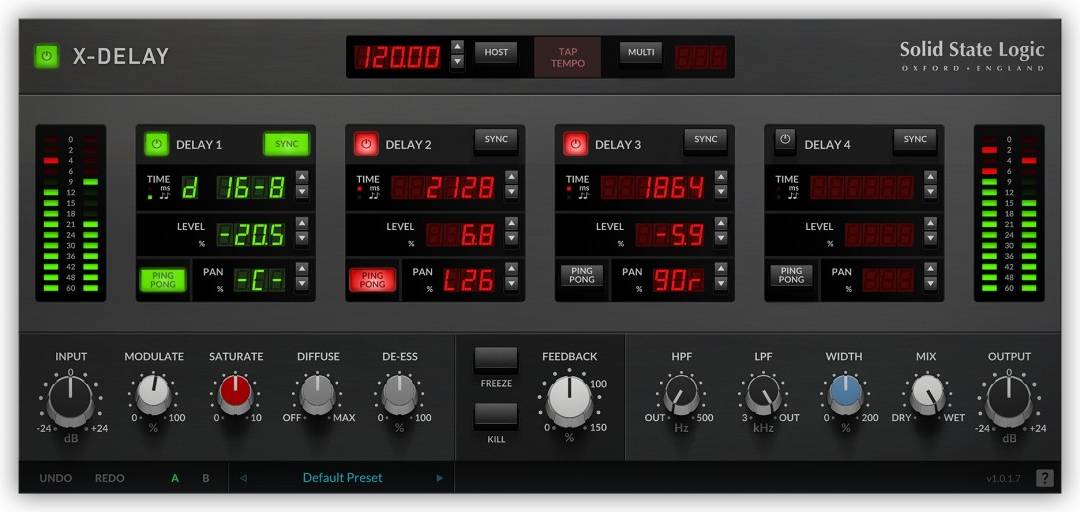Toggle Delay 3 power button
Viewport: 1080px width, 512px height.
576,145
